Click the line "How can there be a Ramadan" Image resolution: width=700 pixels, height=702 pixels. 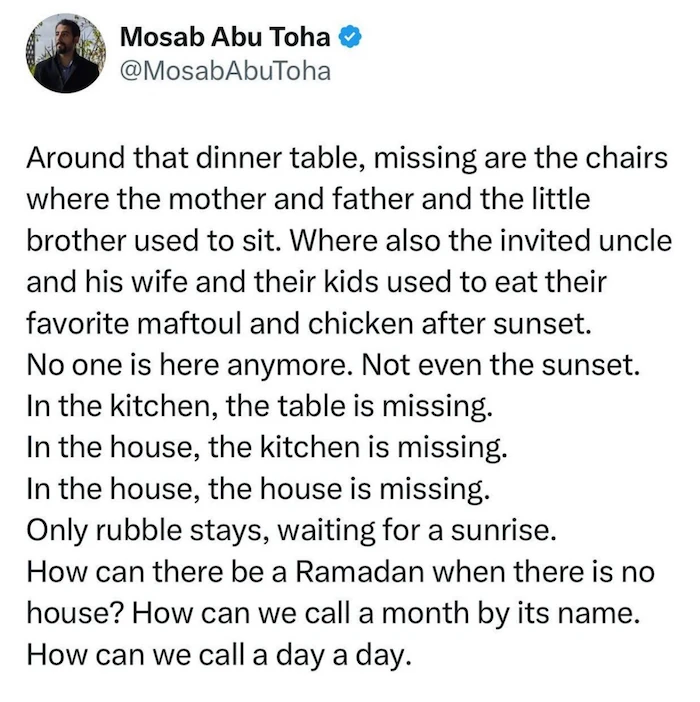pyautogui.click(x=340, y=574)
